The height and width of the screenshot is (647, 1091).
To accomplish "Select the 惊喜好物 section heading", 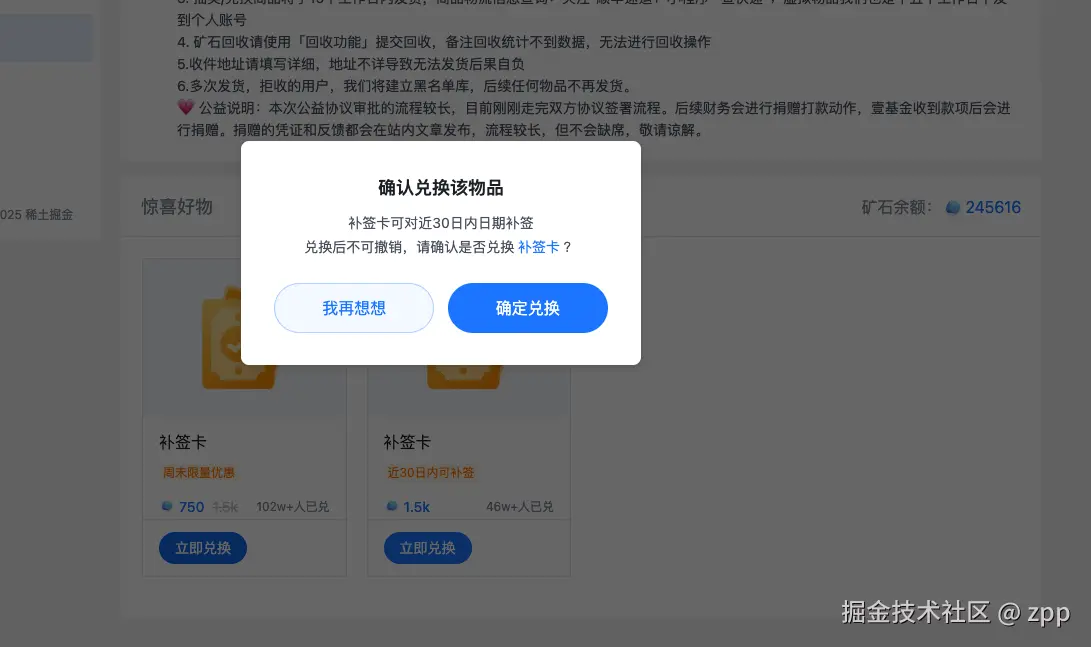I will [x=177, y=207].
